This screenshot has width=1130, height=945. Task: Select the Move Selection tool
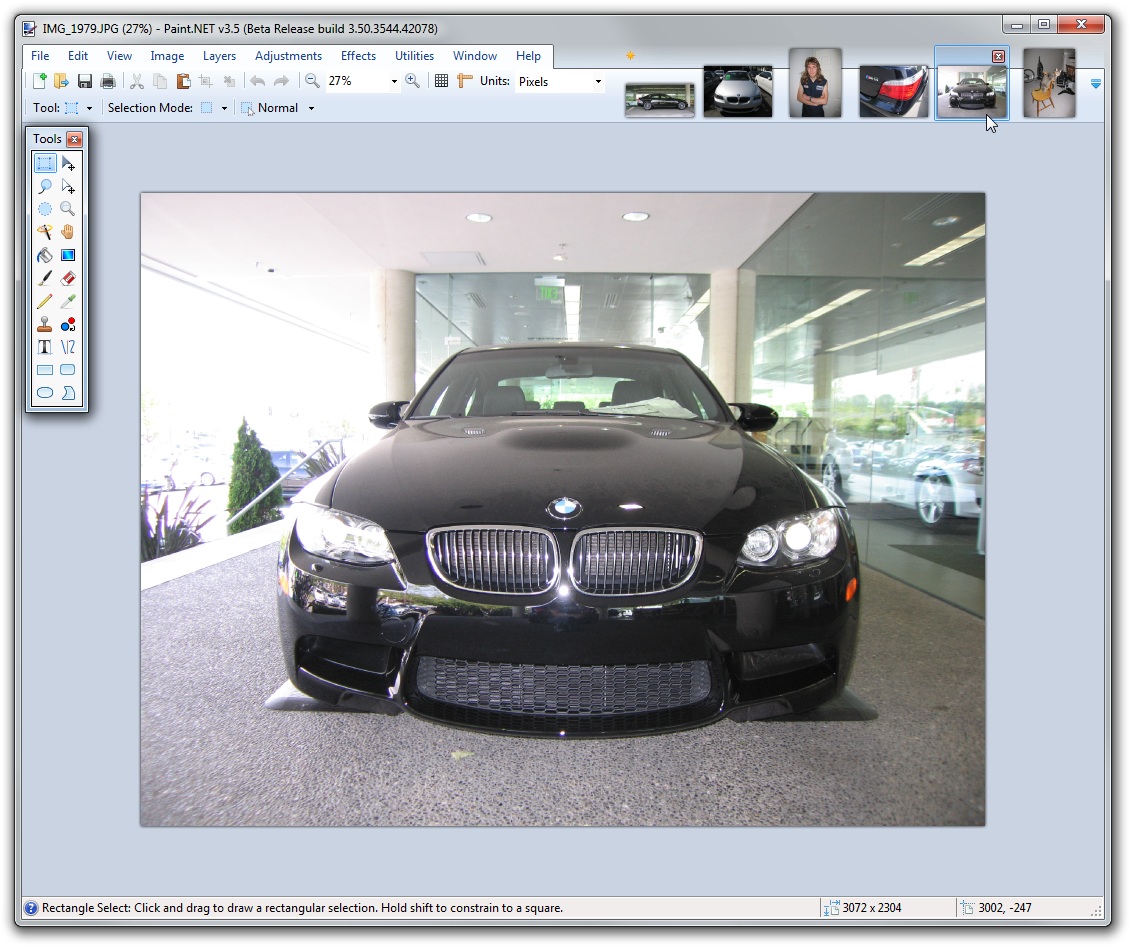point(68,187)
